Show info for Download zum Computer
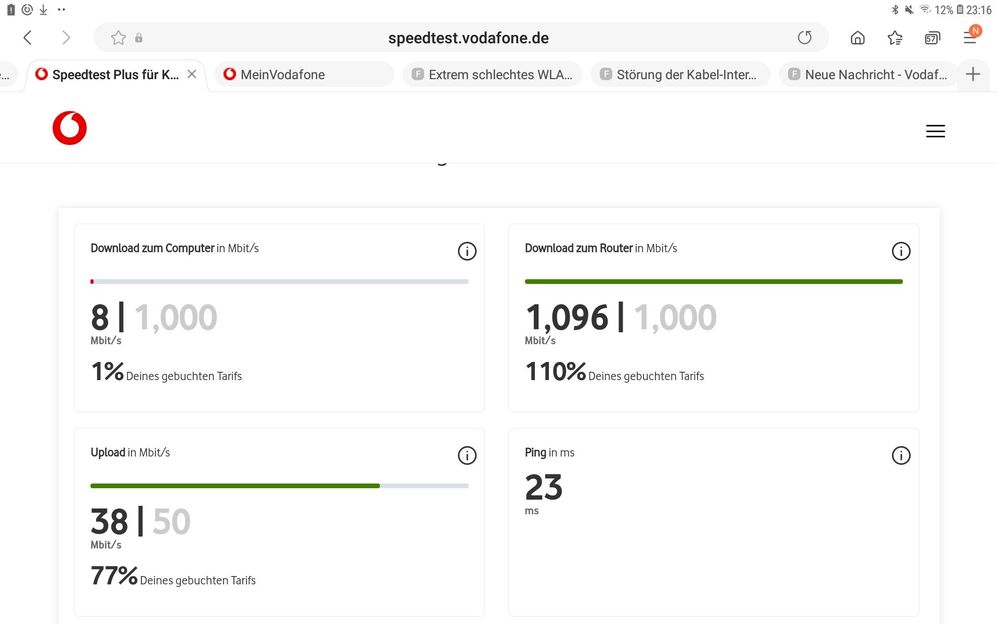This screenshot has width=998, height=624. coord(467,251)
